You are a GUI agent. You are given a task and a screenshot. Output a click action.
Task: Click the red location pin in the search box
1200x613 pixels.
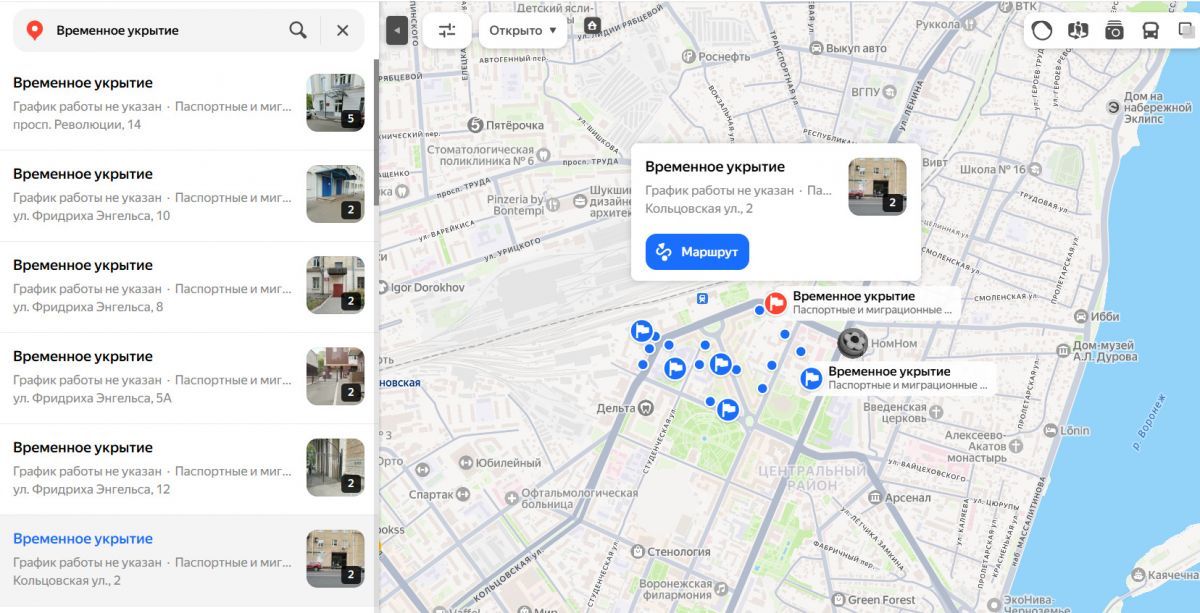[34, 31]
